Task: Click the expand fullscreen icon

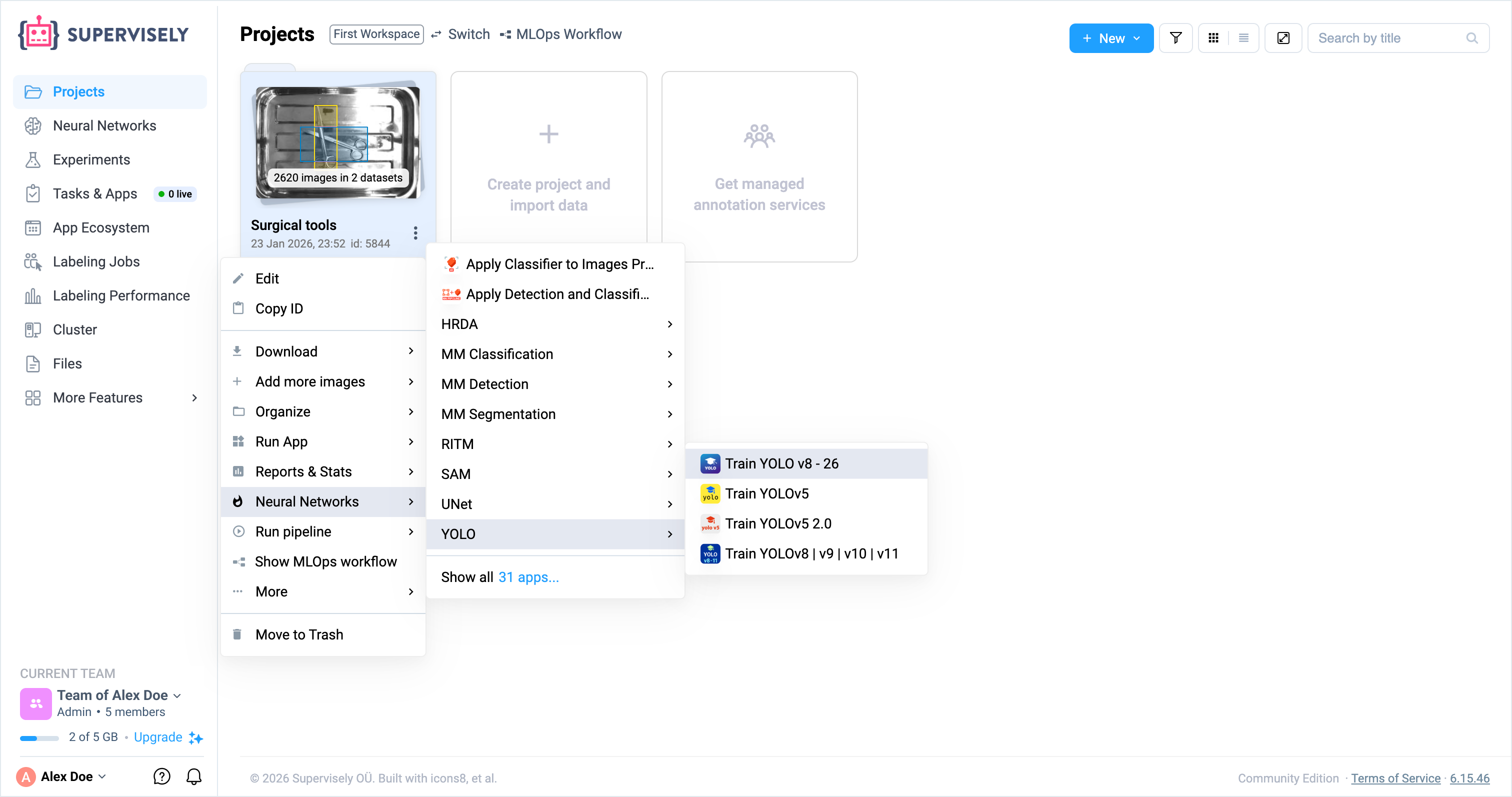Action: (x=1283, y=38)
